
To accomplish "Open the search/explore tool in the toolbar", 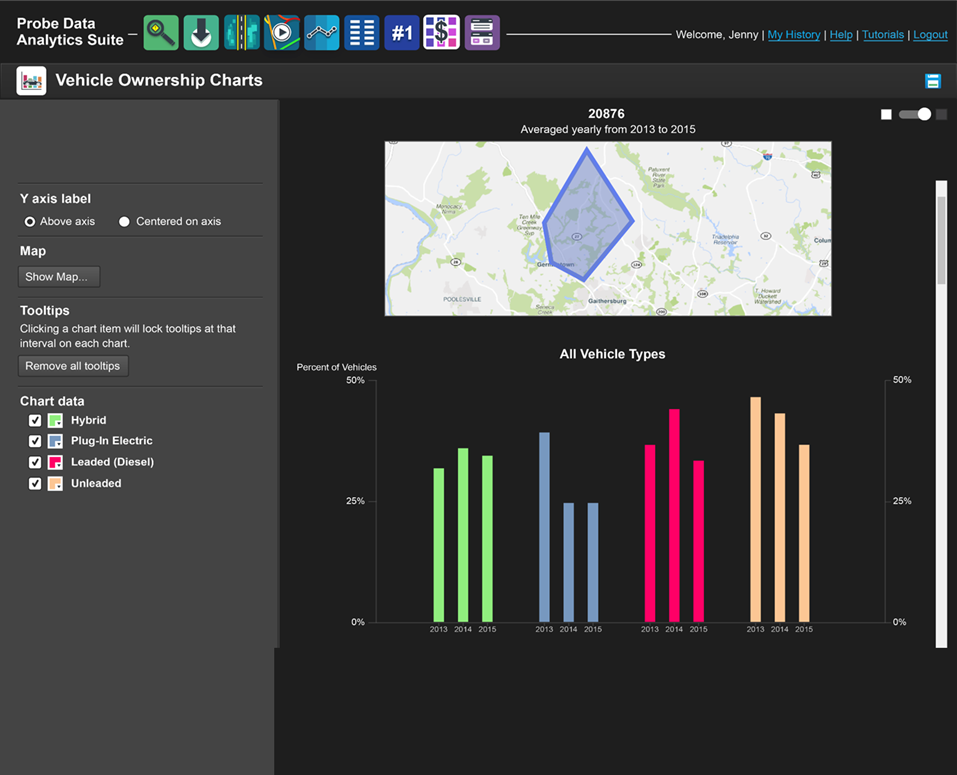I will (x=160, y=32).
